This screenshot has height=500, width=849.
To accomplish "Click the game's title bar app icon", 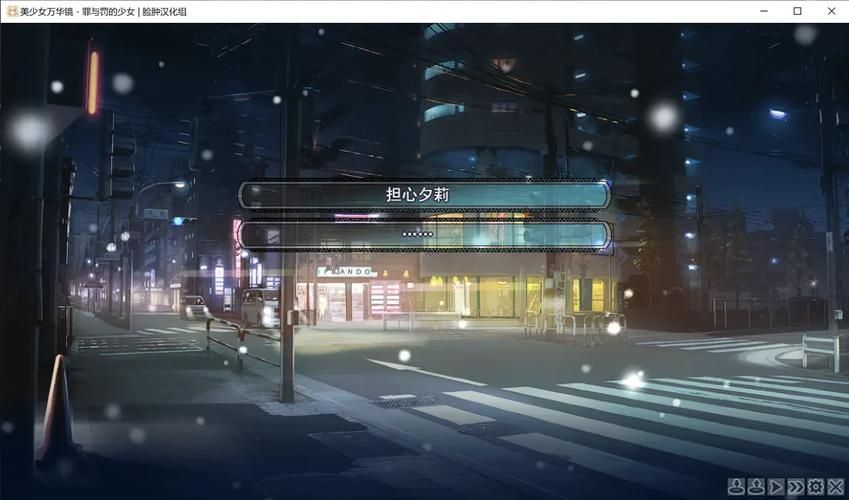I will pyautogui.click(x=12, y=11).
